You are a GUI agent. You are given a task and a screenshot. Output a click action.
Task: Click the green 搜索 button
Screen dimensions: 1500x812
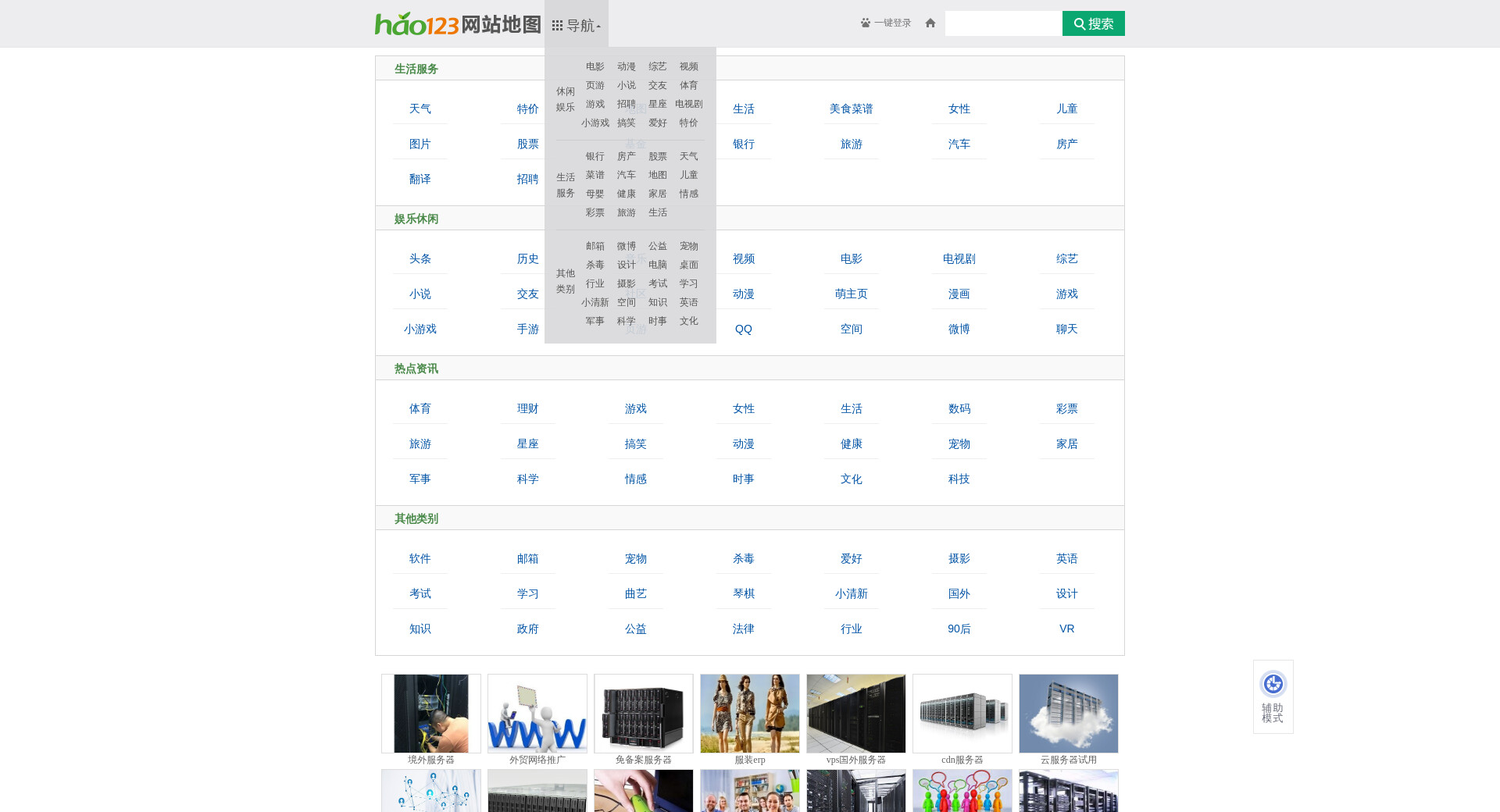click(1094, 23)
